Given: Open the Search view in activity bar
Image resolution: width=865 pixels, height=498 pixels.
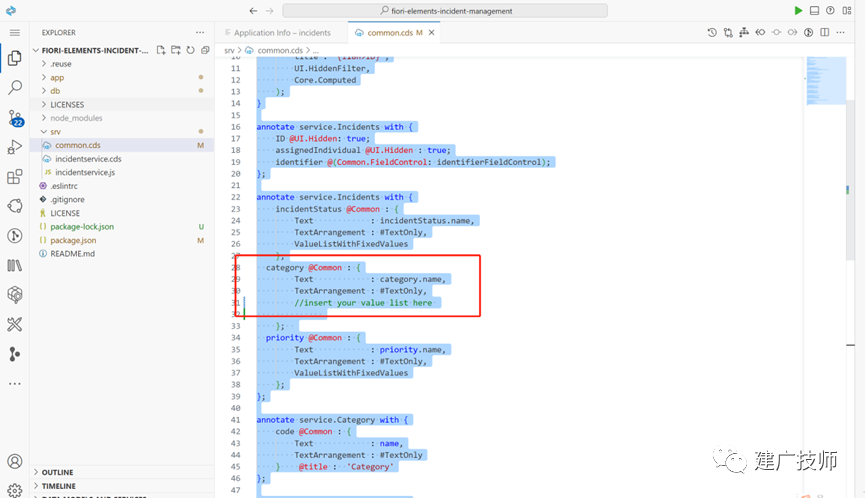Looking at the screenshot, I should pyautogui.click(x=15, y=87).
